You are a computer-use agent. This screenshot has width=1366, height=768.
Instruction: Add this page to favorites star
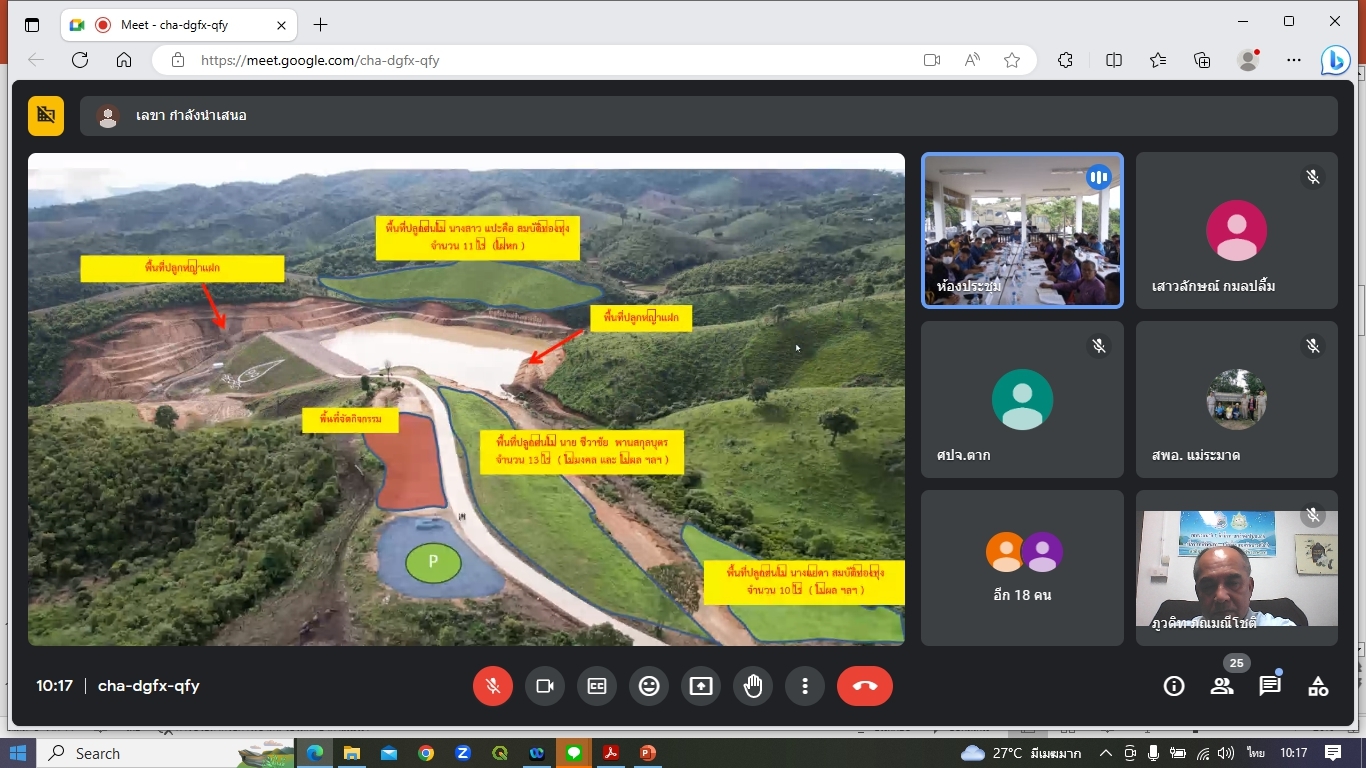1012,60
